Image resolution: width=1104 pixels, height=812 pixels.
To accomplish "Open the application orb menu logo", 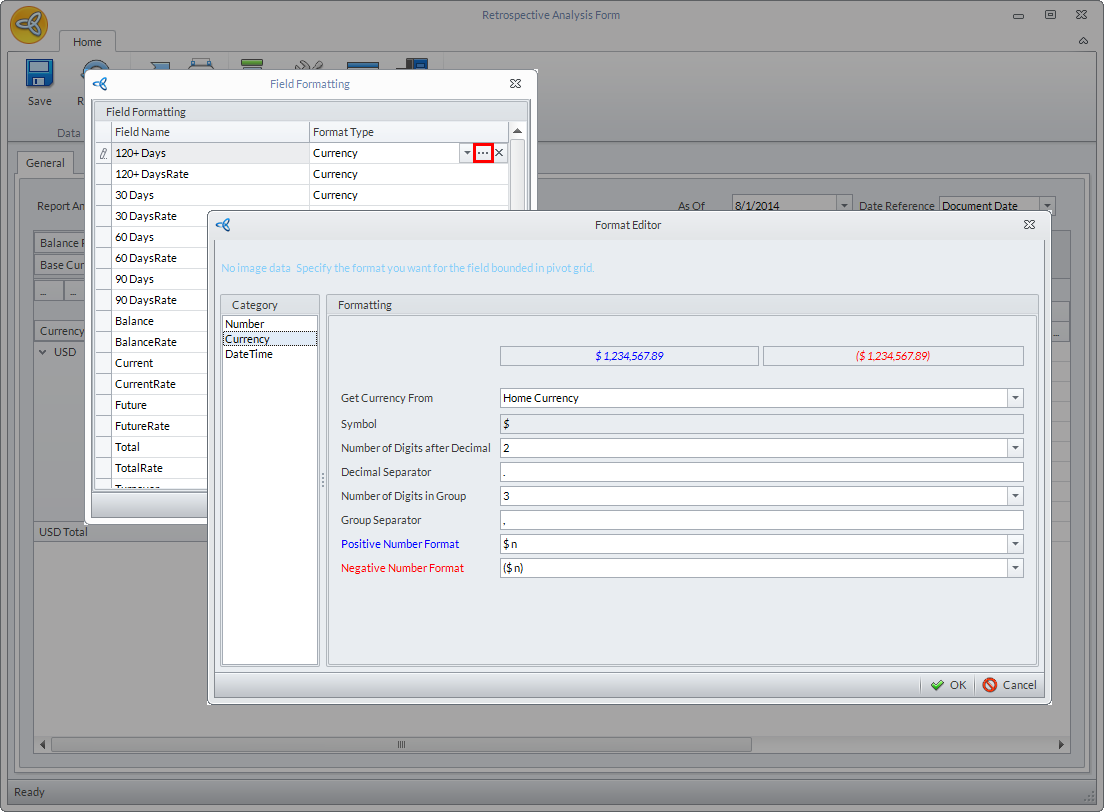I will pos(29,25).
